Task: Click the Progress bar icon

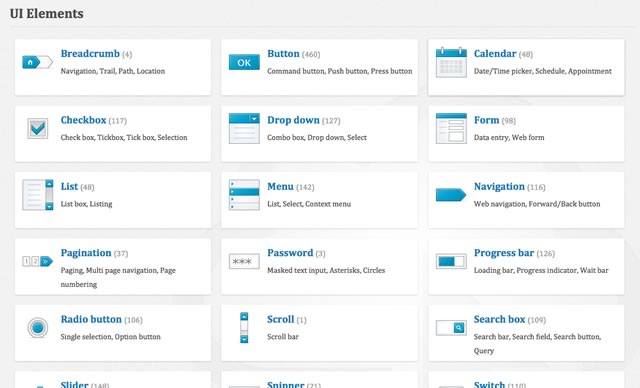Action: click(x=451, y=262)
